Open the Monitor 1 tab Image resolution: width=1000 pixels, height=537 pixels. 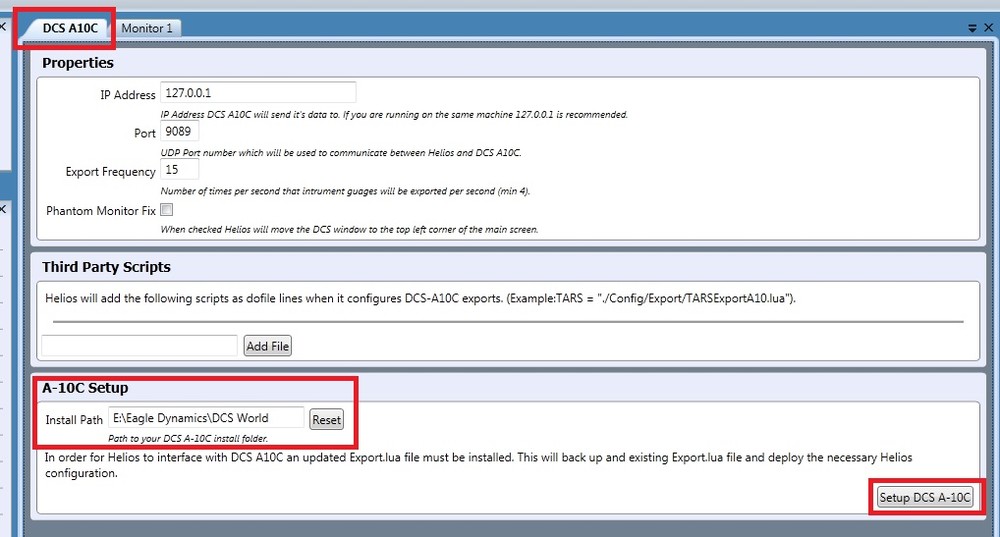tap(147, 28)
